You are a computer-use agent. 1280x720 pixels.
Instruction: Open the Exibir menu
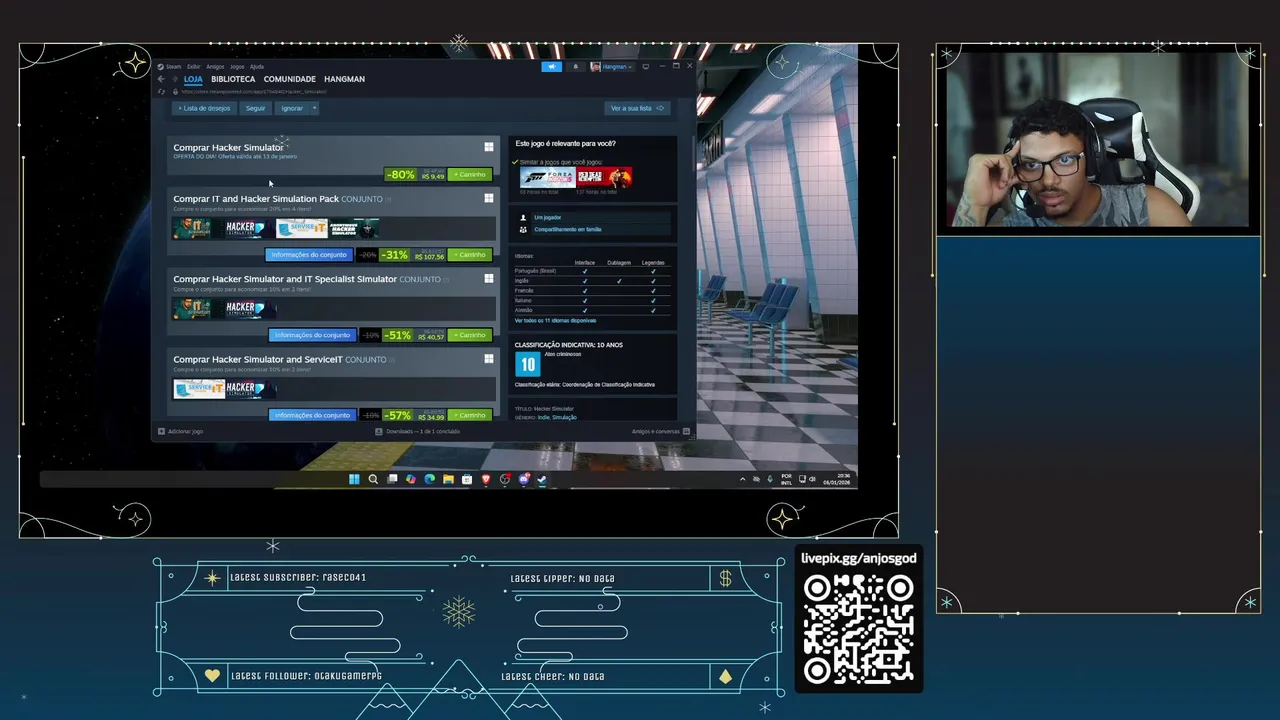pyautogui.click(x=194, y=67)
